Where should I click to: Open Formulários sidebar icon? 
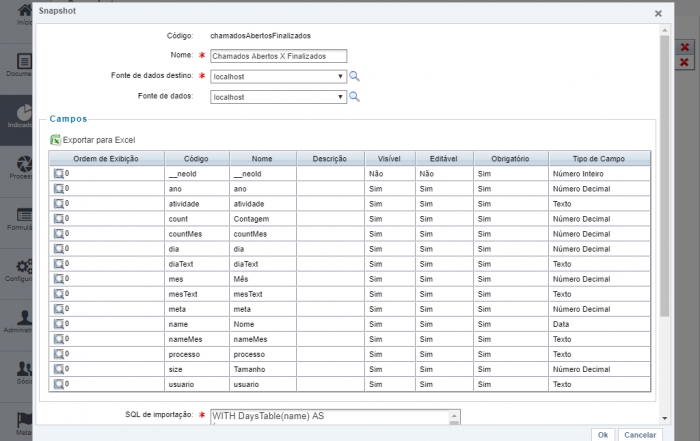[24, 215]
